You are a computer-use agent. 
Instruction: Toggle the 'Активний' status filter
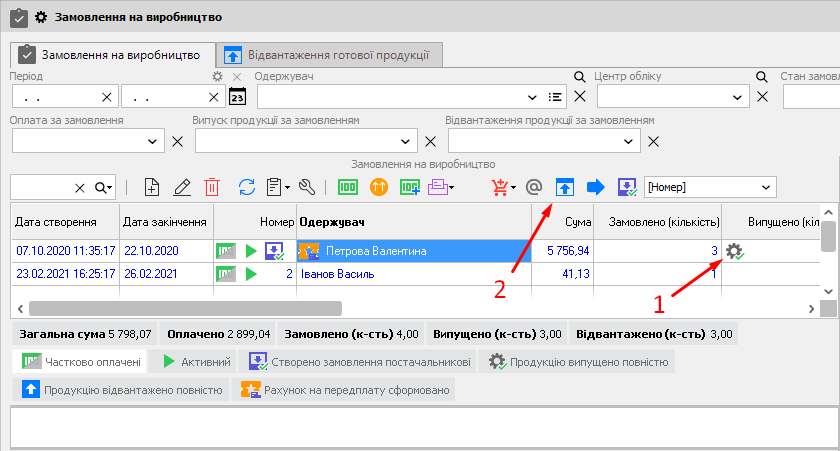click(x=197, y=361)
